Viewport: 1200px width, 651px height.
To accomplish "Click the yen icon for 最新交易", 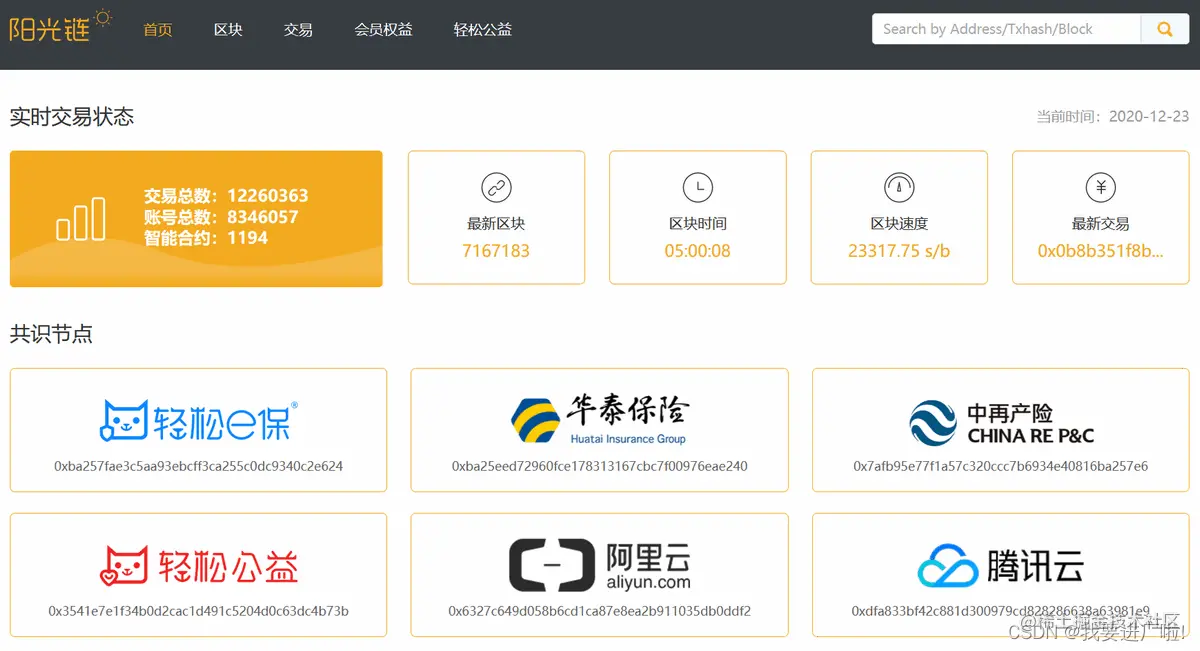I will [1101, 187].
